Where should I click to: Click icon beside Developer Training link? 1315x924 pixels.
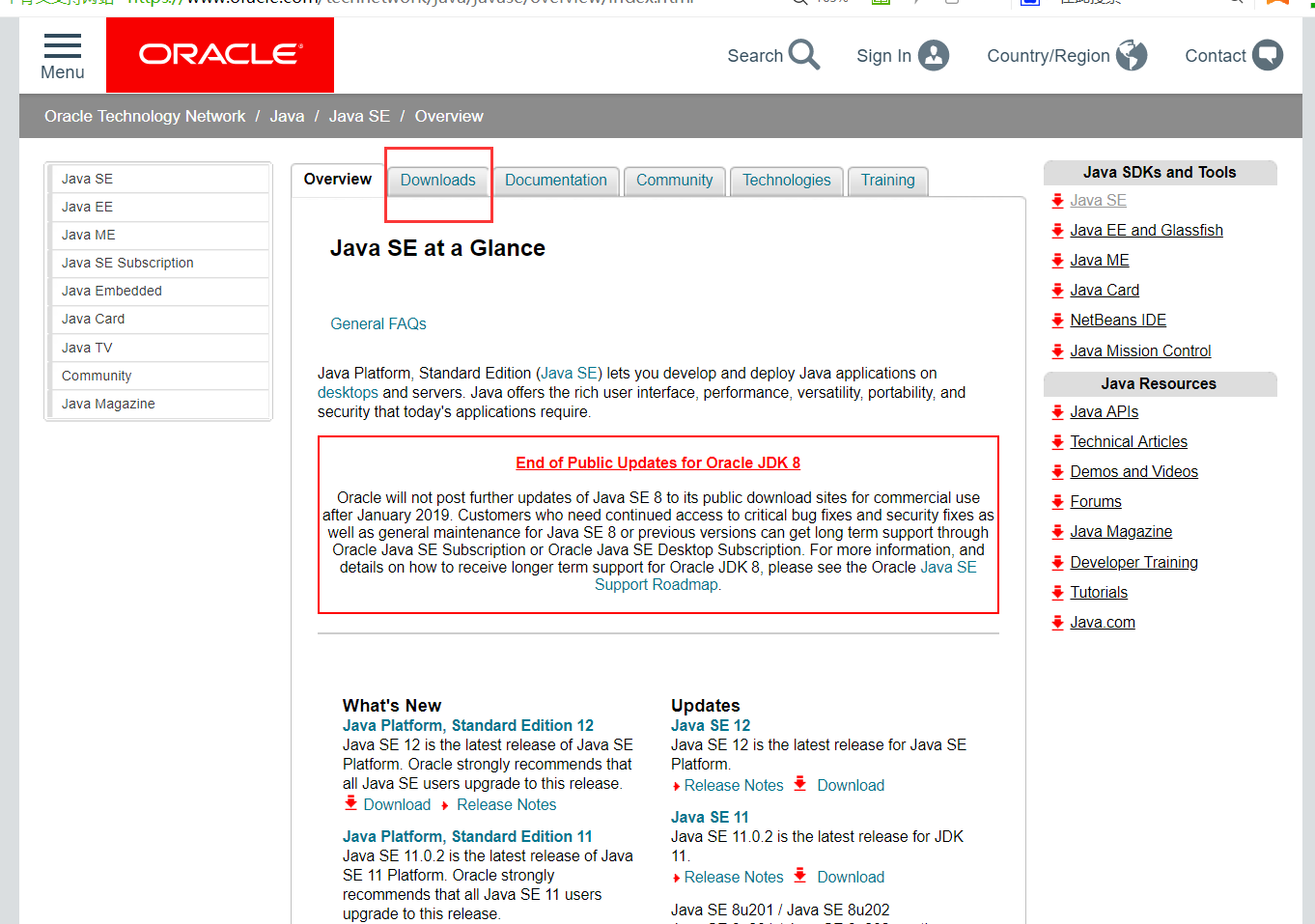1057,563
